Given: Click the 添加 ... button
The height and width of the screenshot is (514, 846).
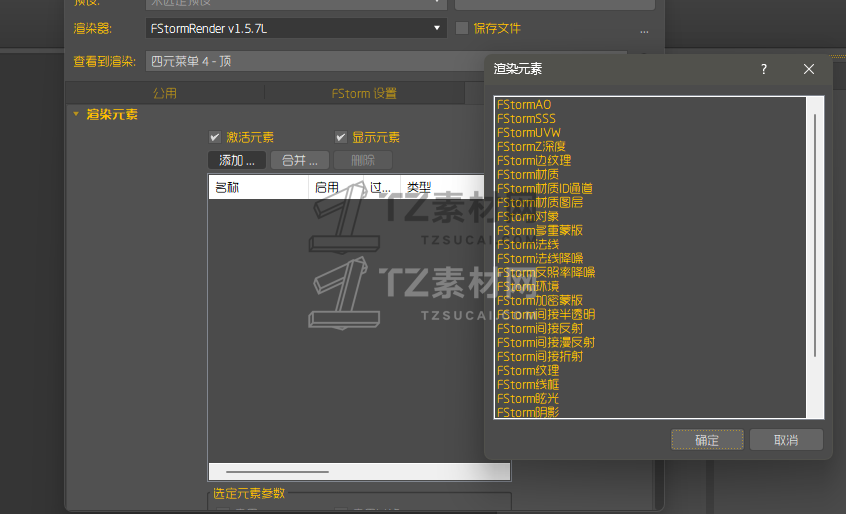Looking at the screenshot, I should click(x=237, y=160).
